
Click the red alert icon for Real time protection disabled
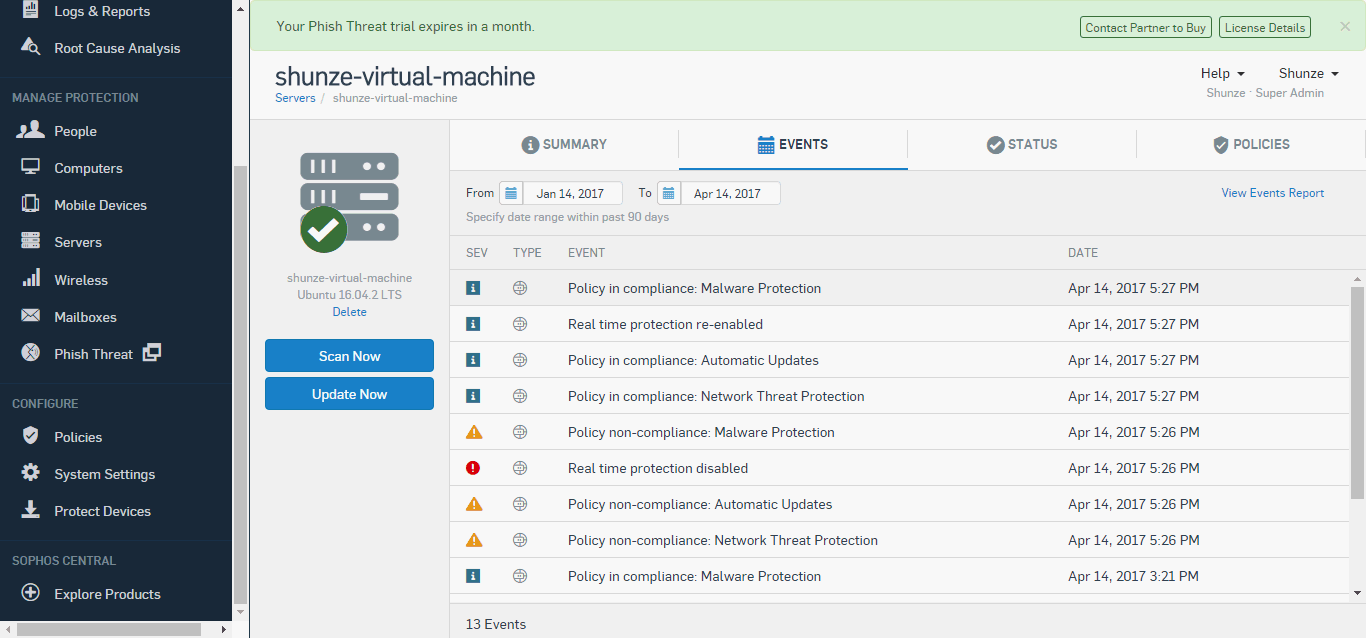coord(474,468)
